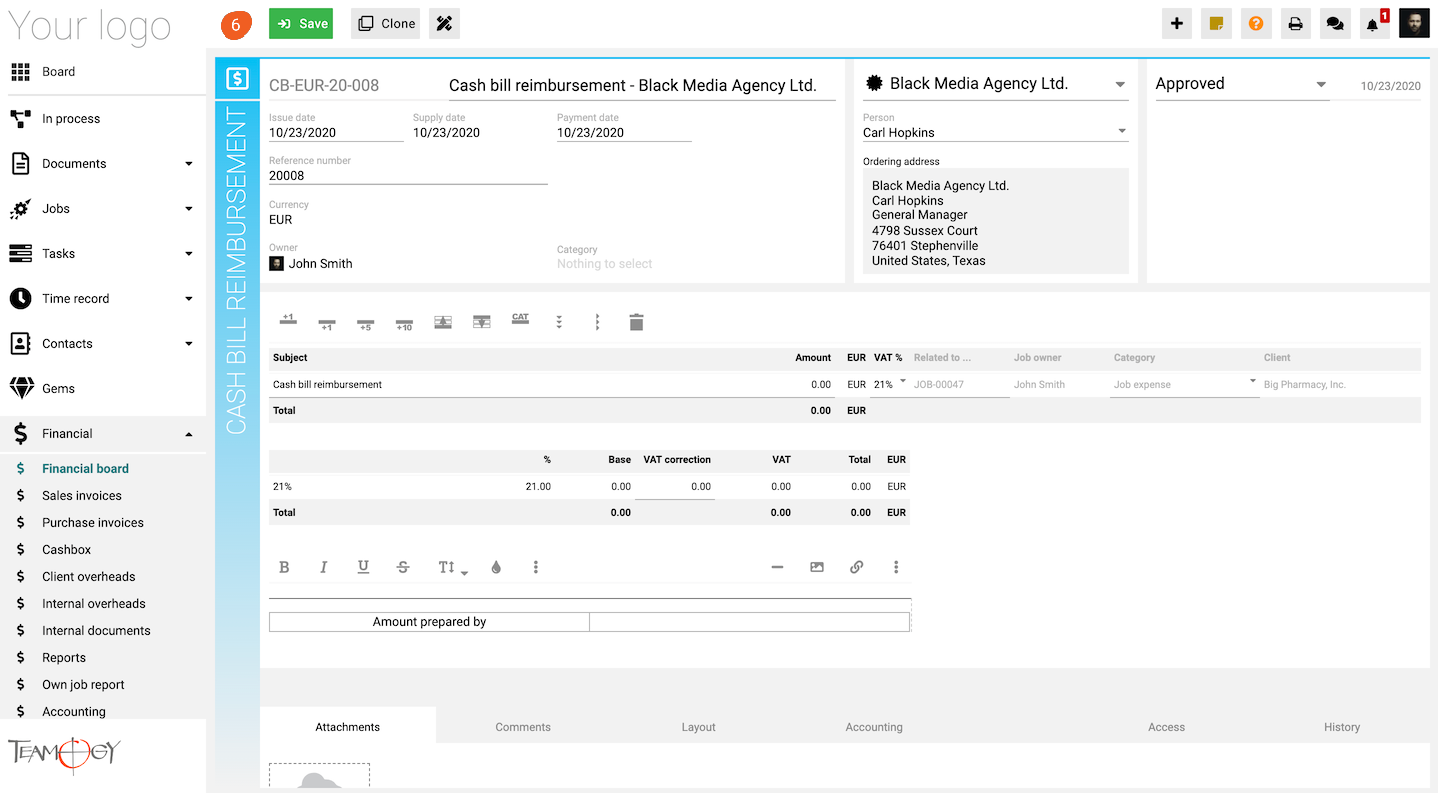The height and width of the screenshot is (793, 1438).
Task: Click the delete row trash icon
Action: coord(636,322)
